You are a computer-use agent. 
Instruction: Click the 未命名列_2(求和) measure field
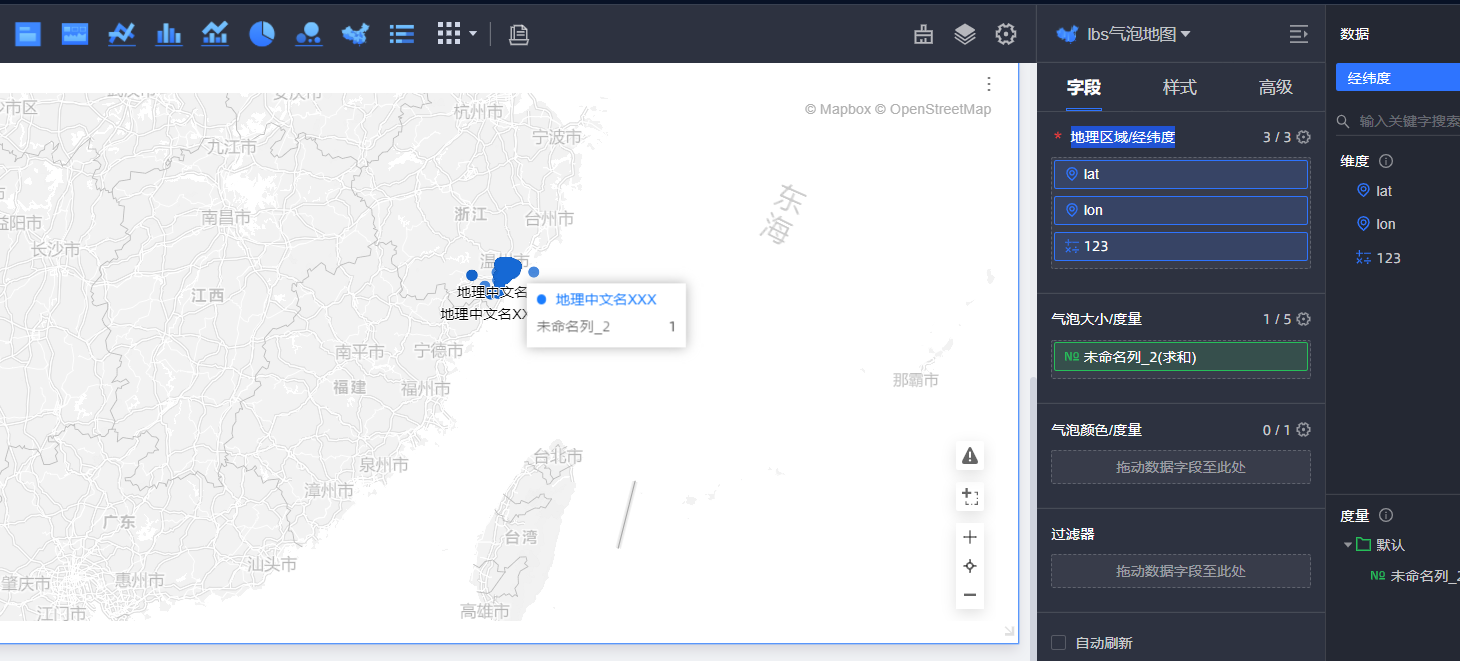1180,357
